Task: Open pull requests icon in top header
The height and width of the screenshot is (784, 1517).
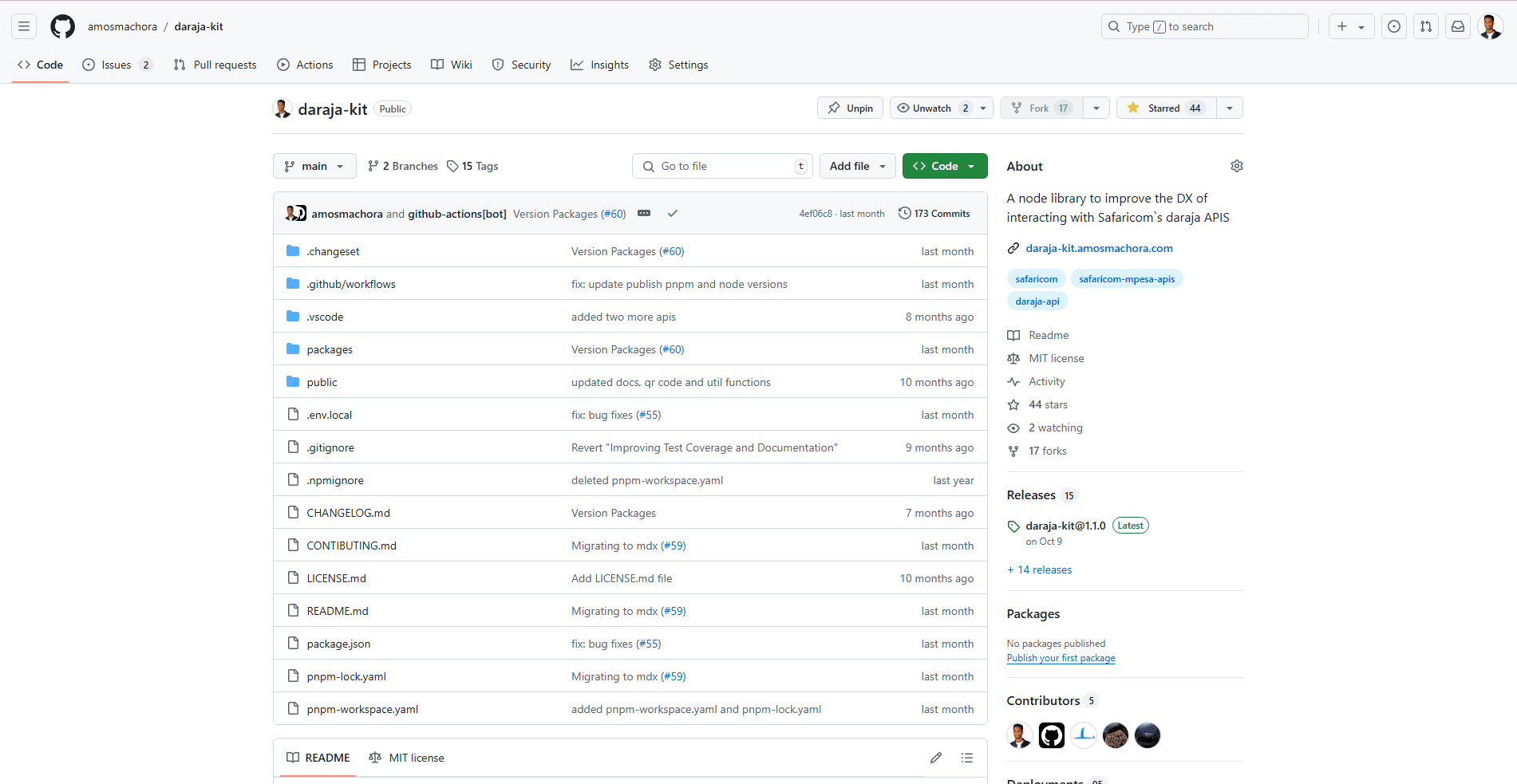Action: coord(1426,26)
